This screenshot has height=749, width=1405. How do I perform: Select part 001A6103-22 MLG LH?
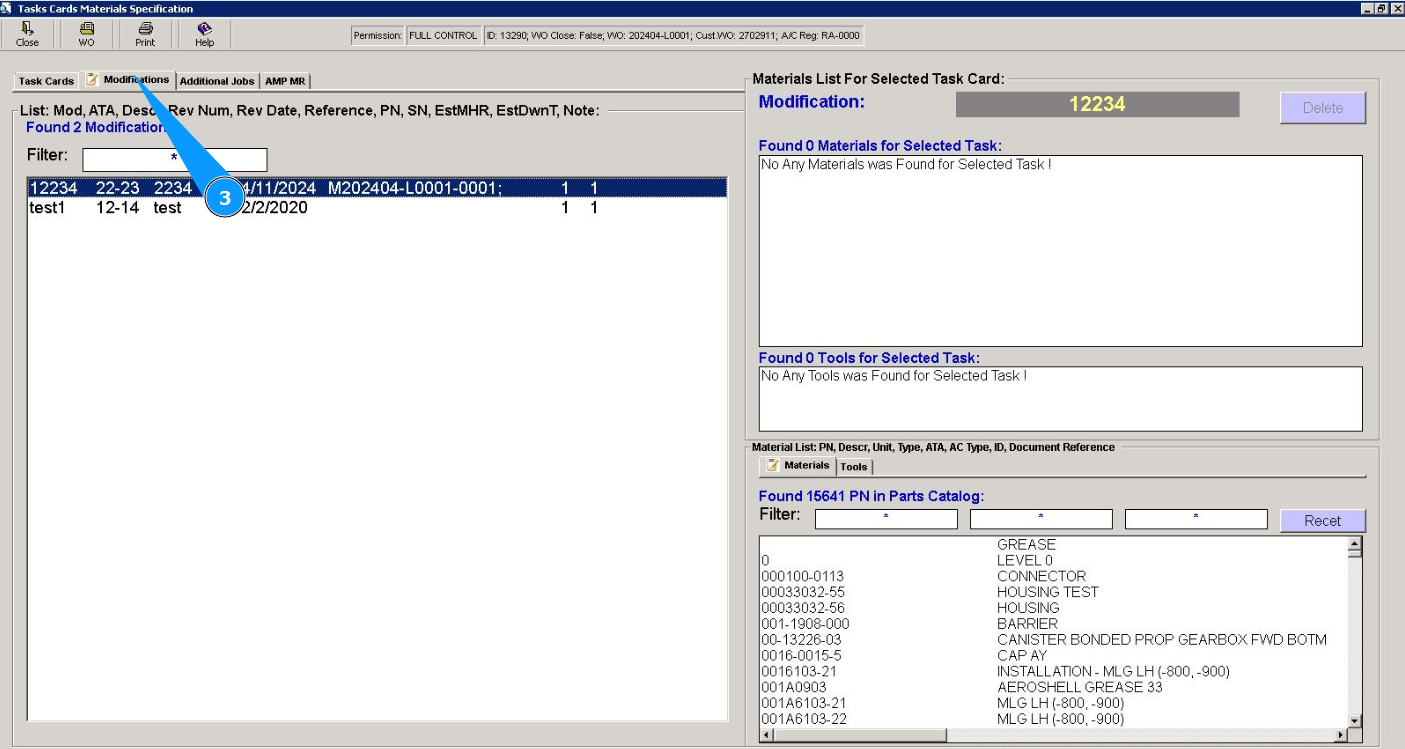(x=1053, y=719)
